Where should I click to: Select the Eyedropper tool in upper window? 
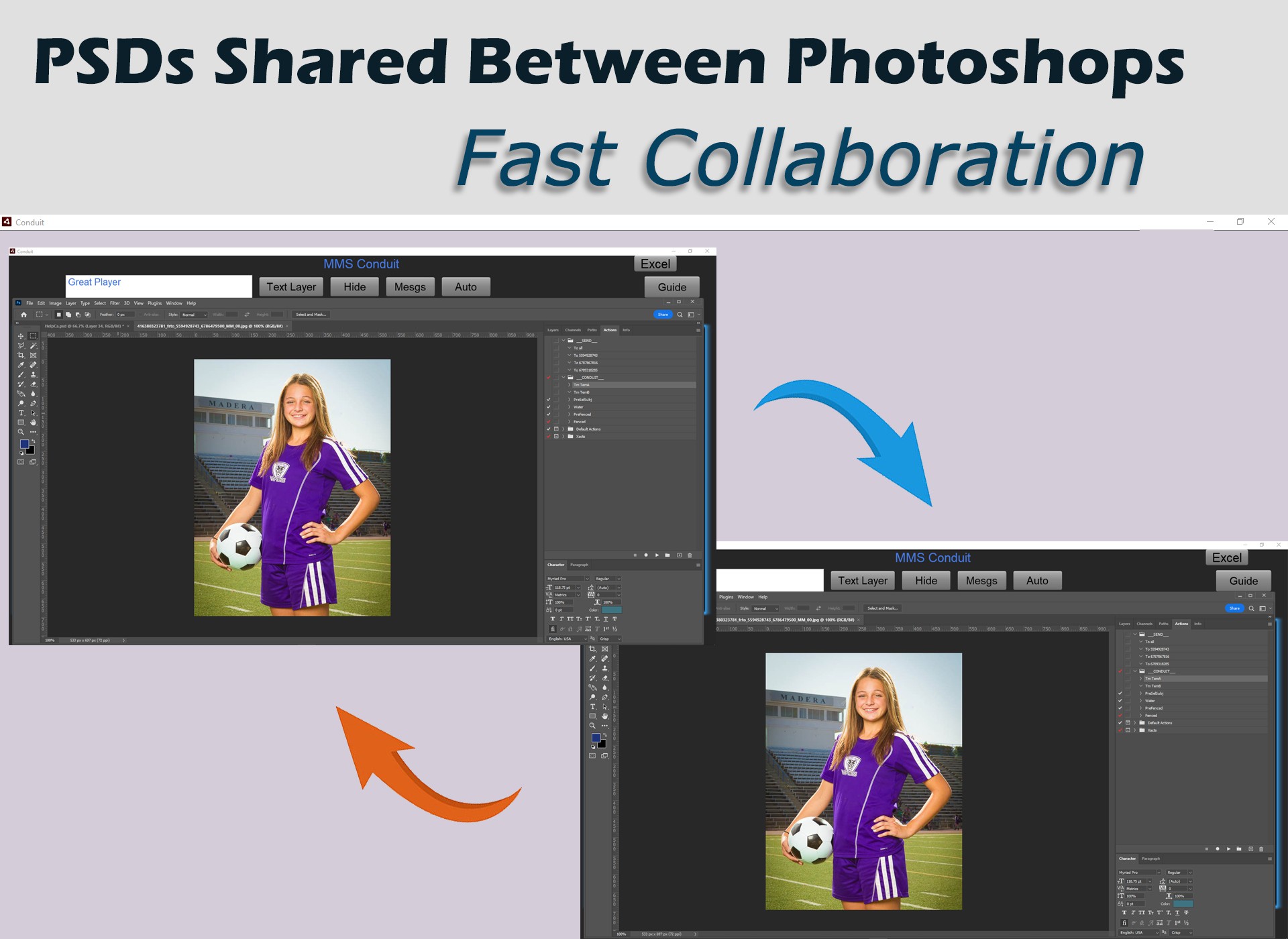[21, 365]
